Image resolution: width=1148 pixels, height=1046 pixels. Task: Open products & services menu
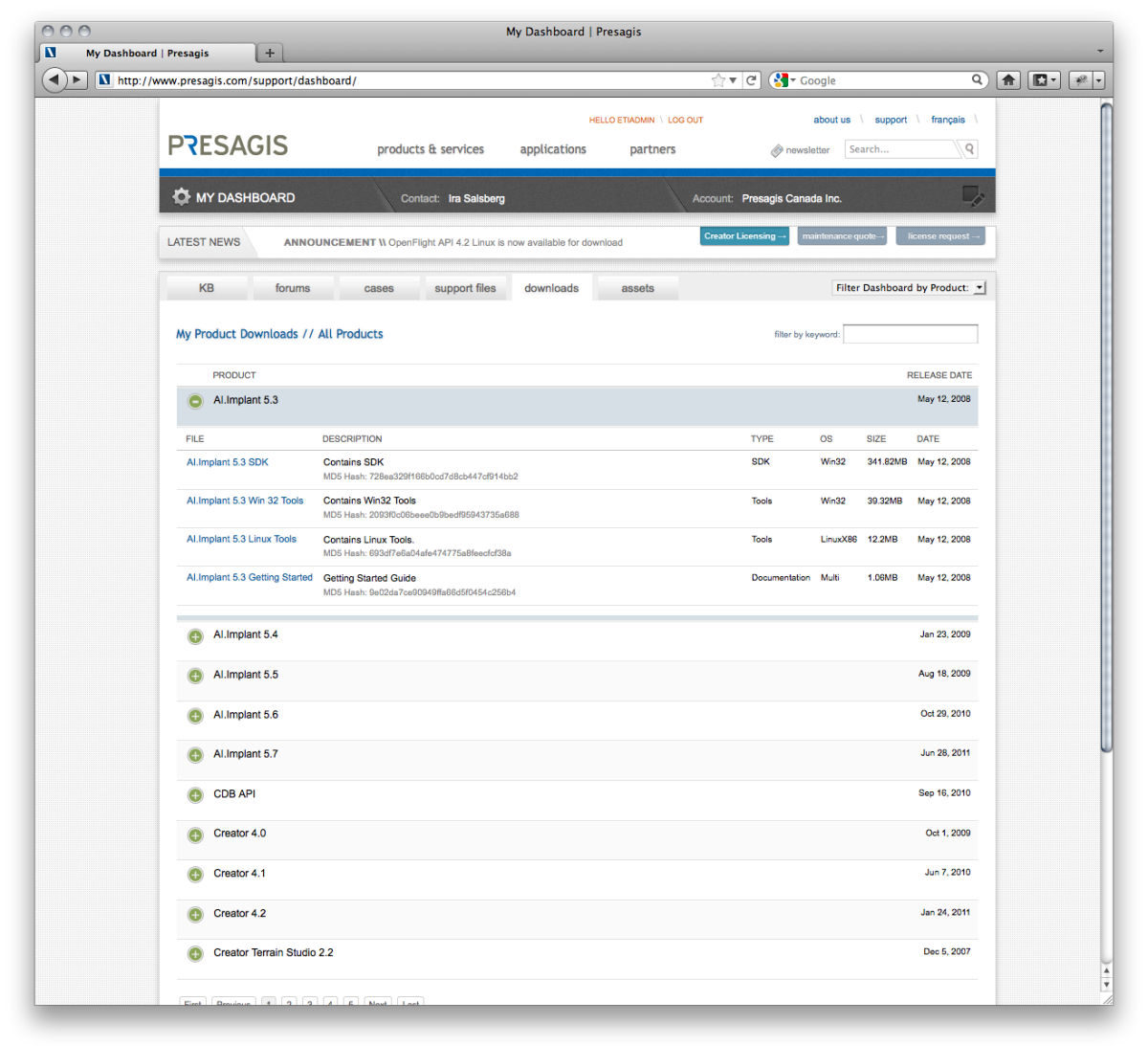(x=430, y=149)
